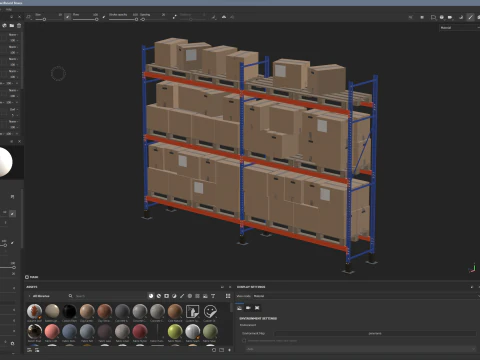Click the sphere display icon top-right toolbar
The image size is (480, 360).
(x=442, y=17)
